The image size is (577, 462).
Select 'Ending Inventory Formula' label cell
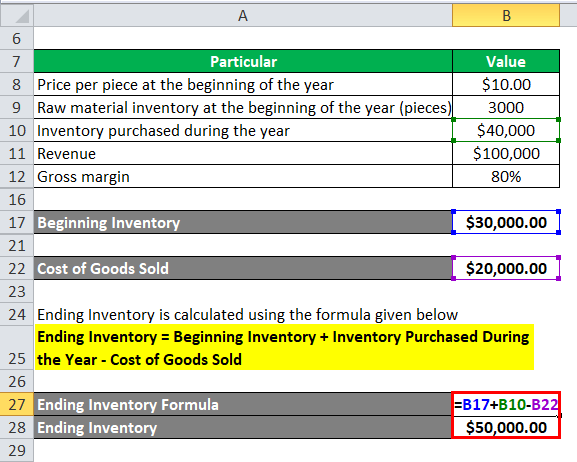pyautogui.click(x=243, y=404)
